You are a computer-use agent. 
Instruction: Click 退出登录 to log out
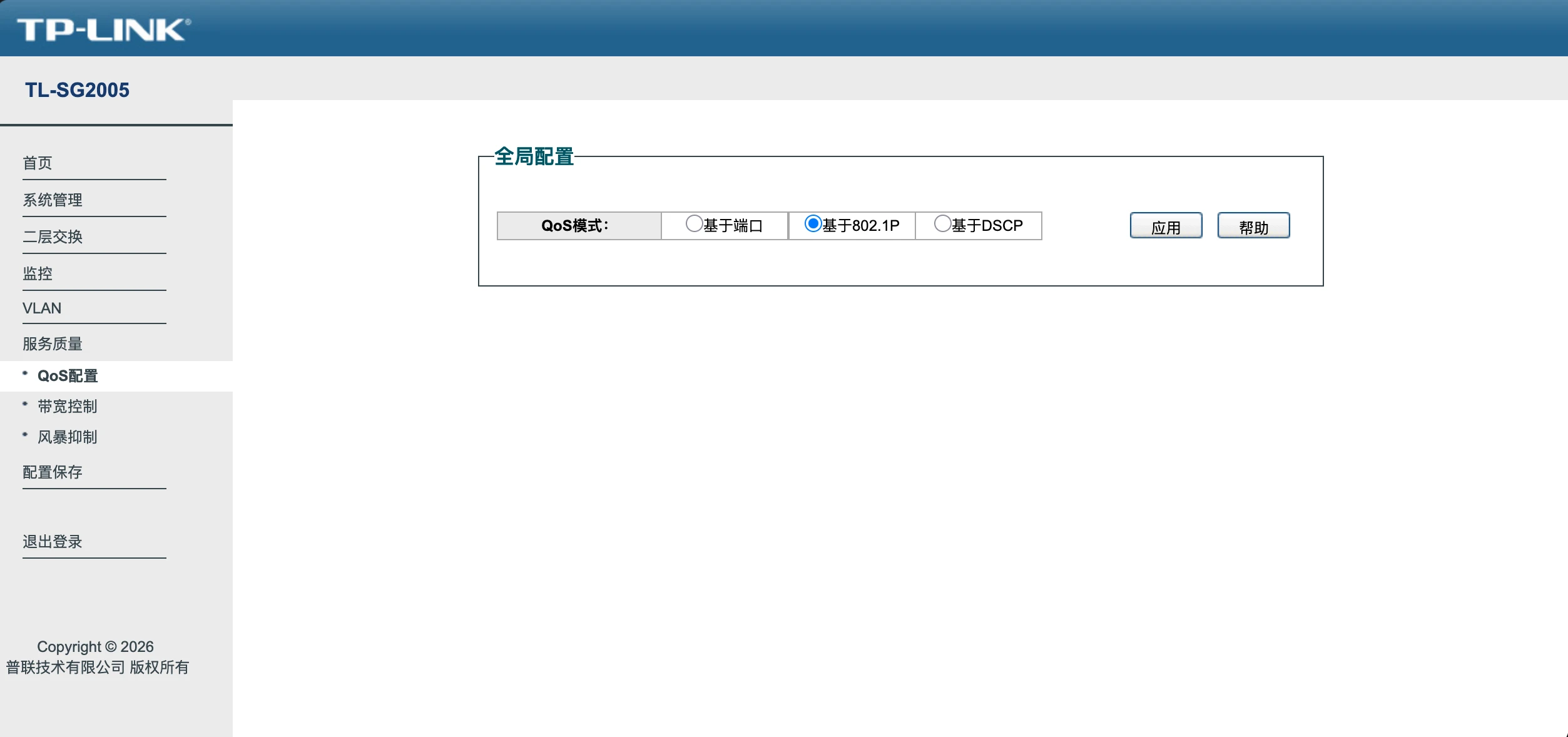53,542
